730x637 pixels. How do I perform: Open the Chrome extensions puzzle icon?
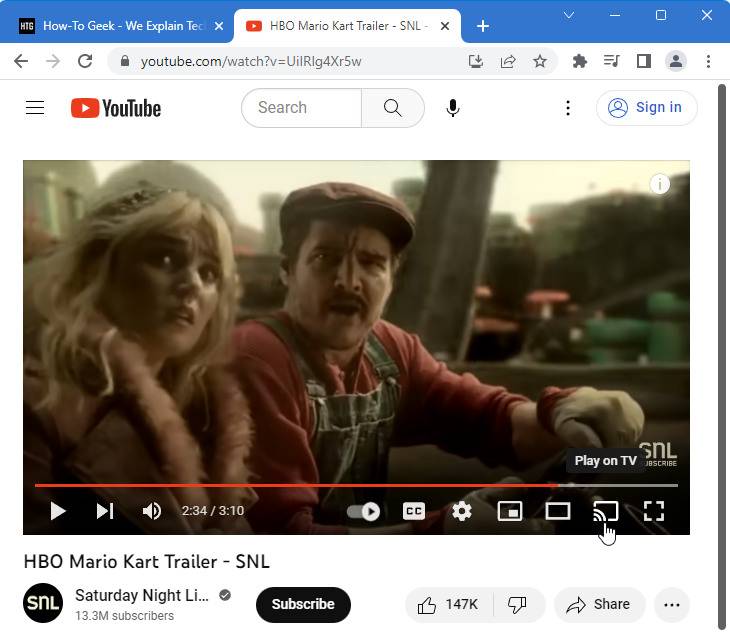(x=579, y=61)
